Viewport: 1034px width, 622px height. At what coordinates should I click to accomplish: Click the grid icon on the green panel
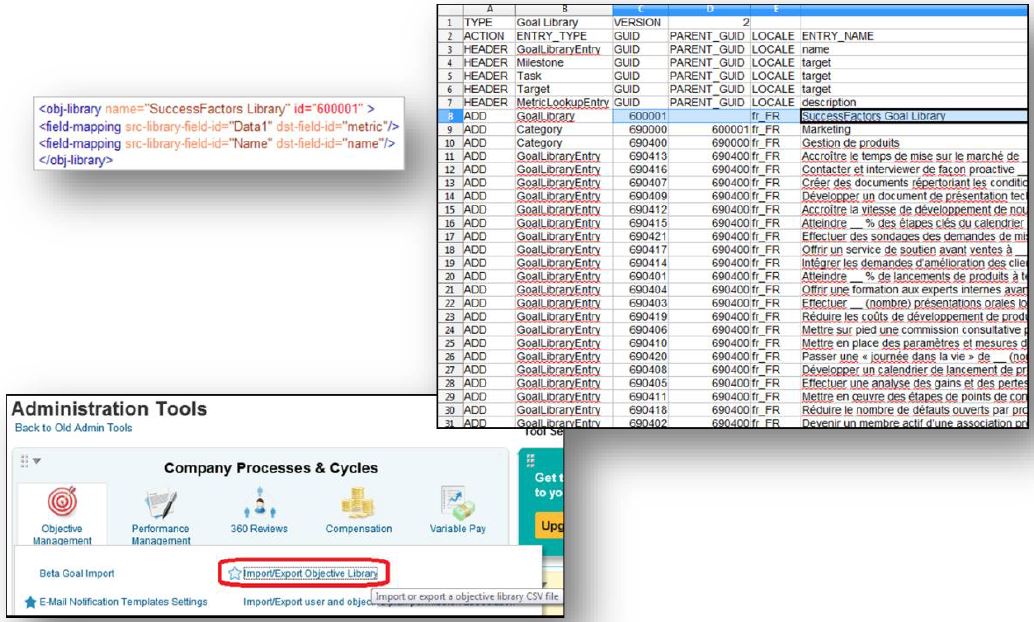[530, 460]
